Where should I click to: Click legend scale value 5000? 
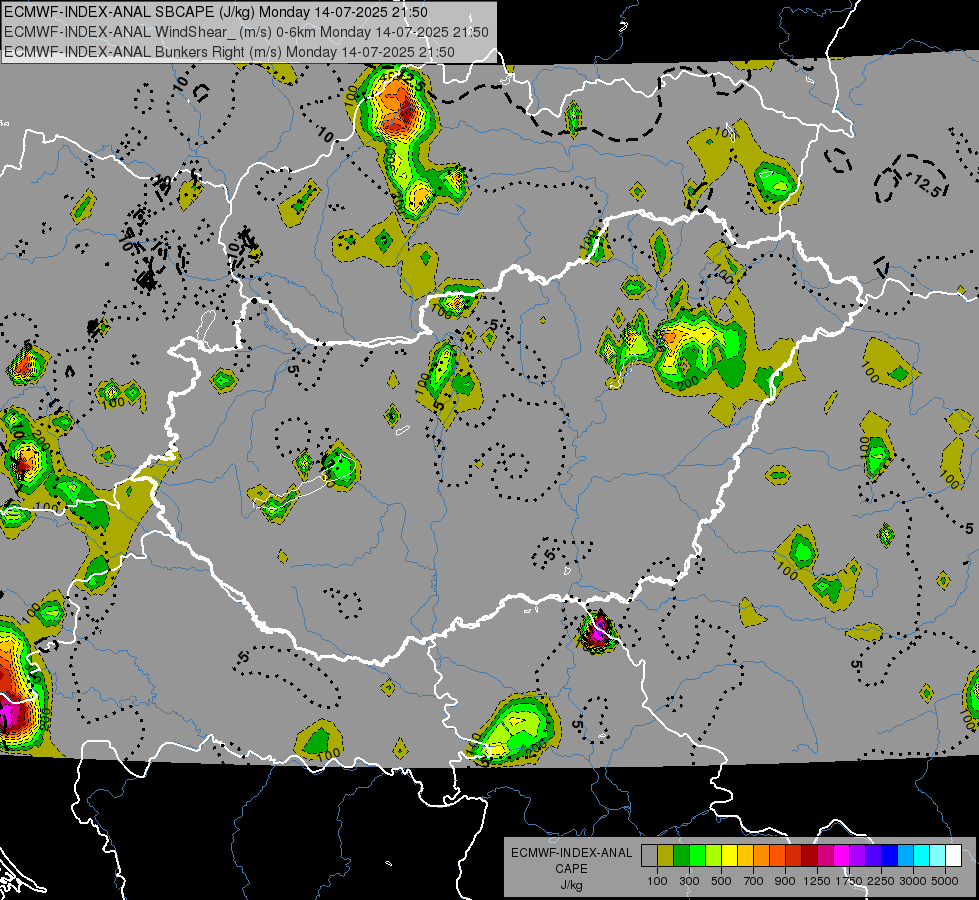point(945,881)
